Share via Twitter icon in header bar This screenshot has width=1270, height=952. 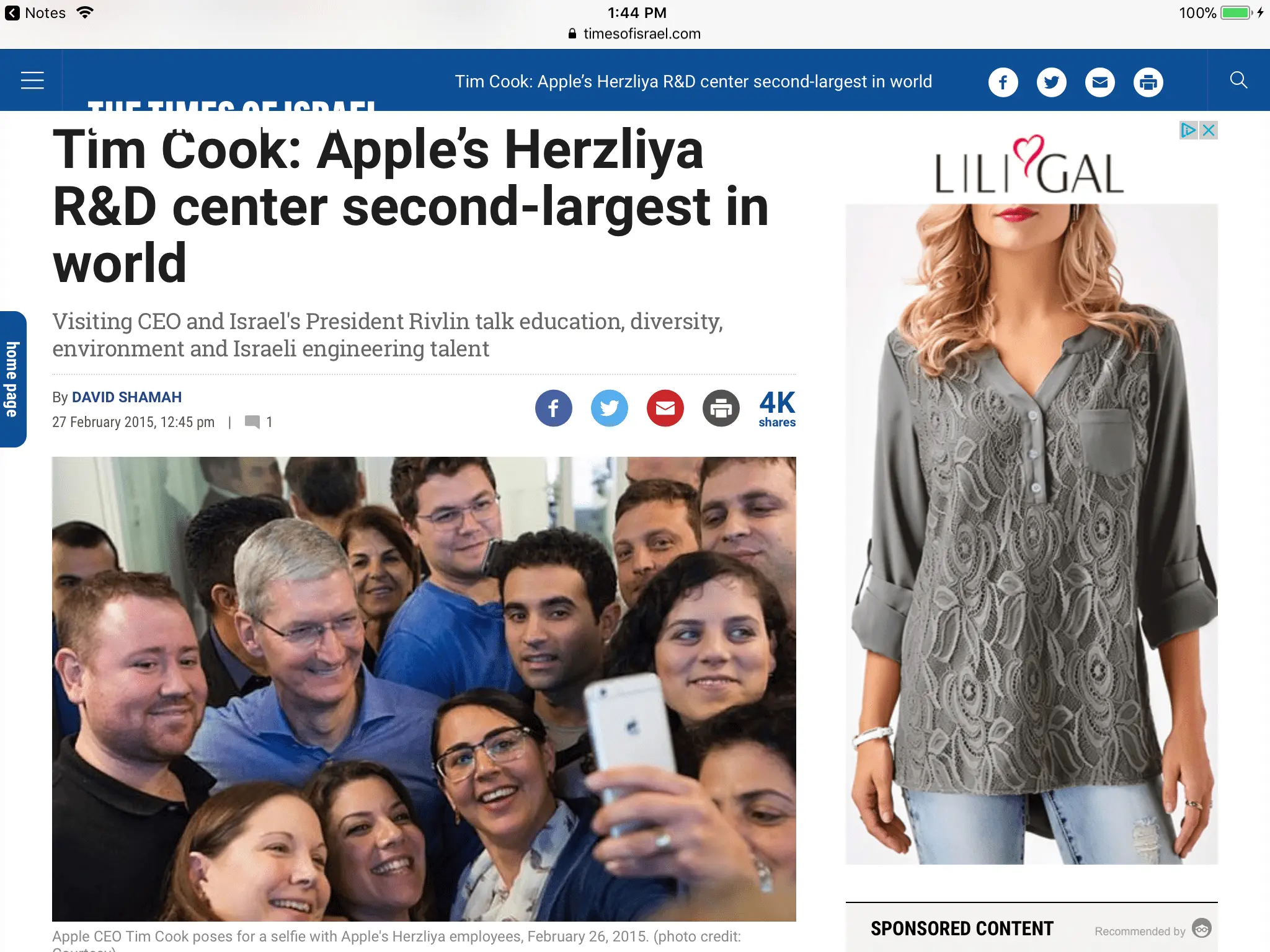(x=1051, y=82)
